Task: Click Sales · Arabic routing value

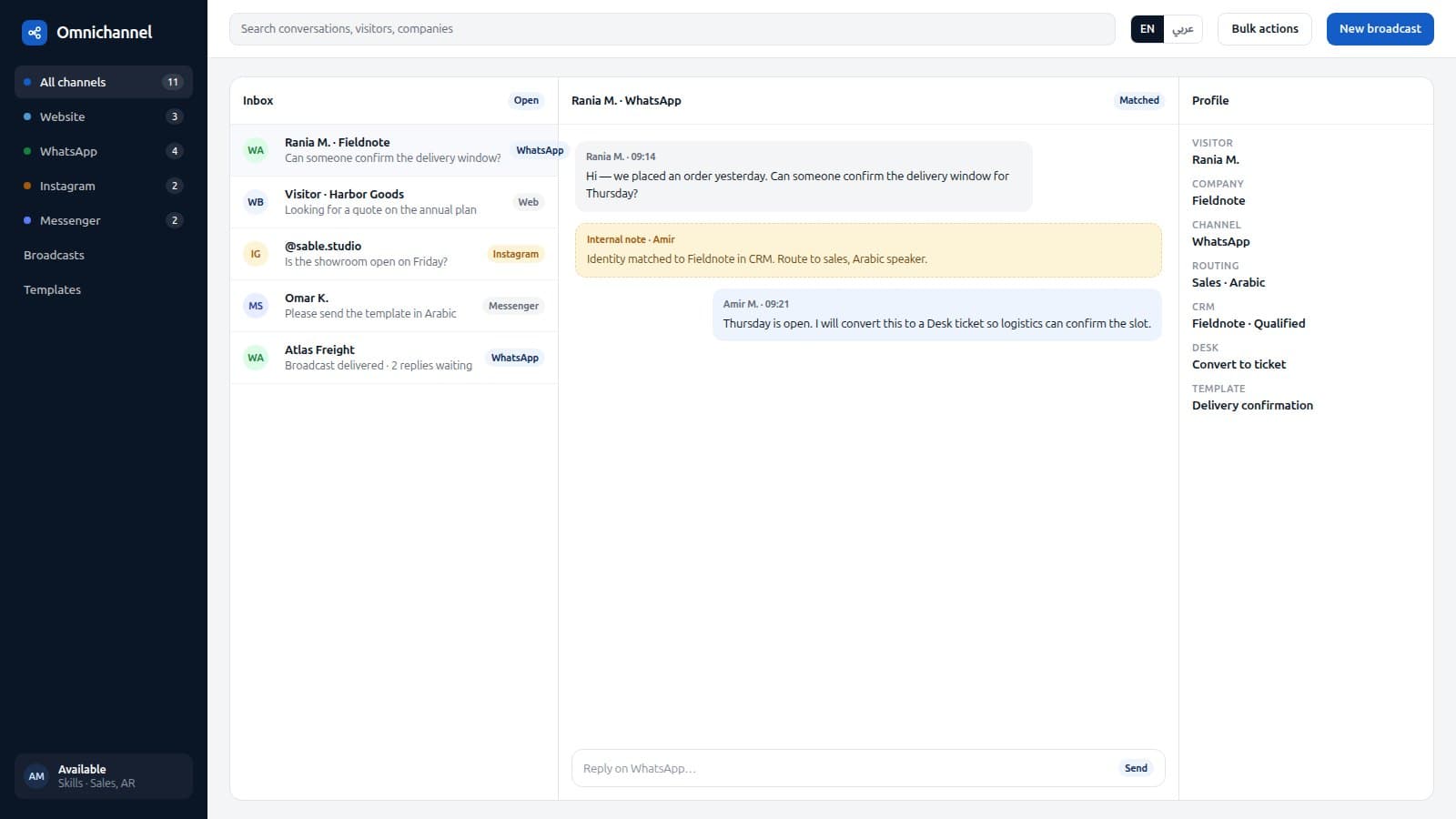Action: tap(1228, 282)
